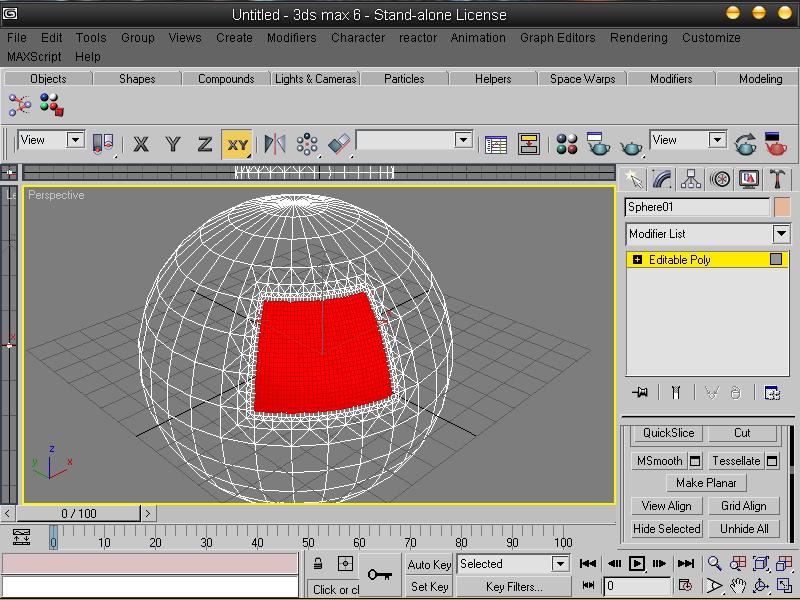Open the Key Filters dialog

(514, 587)
